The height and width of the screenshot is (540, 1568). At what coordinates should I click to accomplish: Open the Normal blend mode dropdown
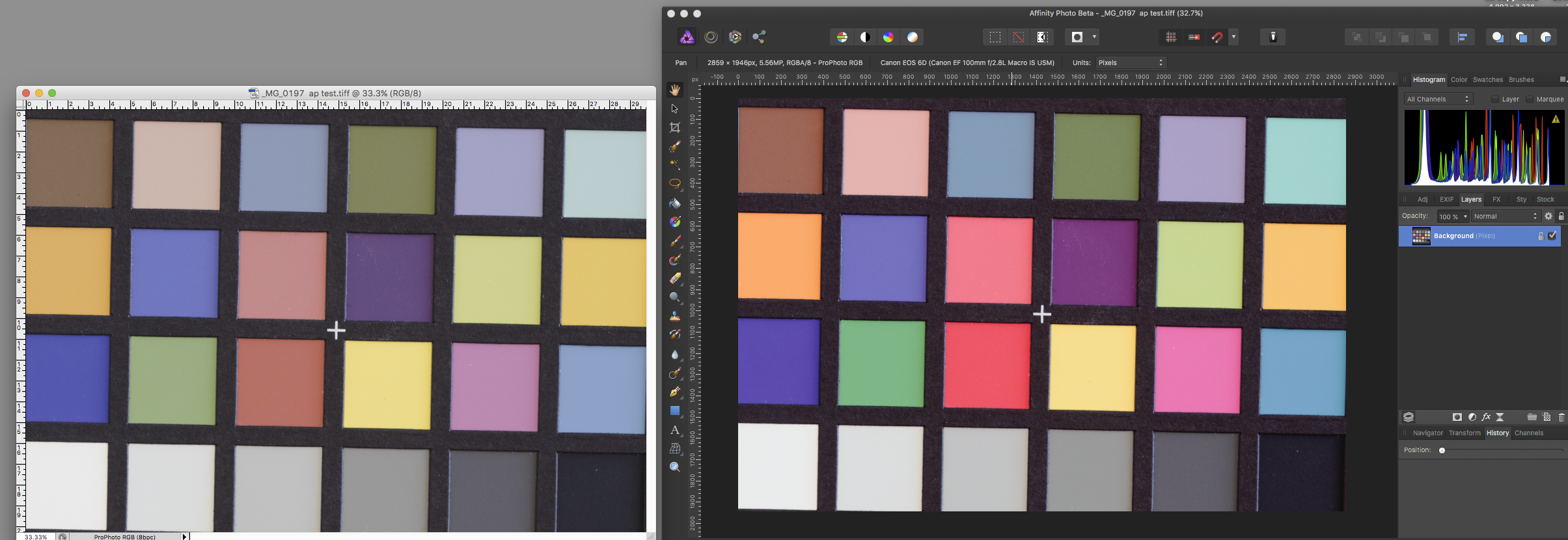tap(1505, 216)
